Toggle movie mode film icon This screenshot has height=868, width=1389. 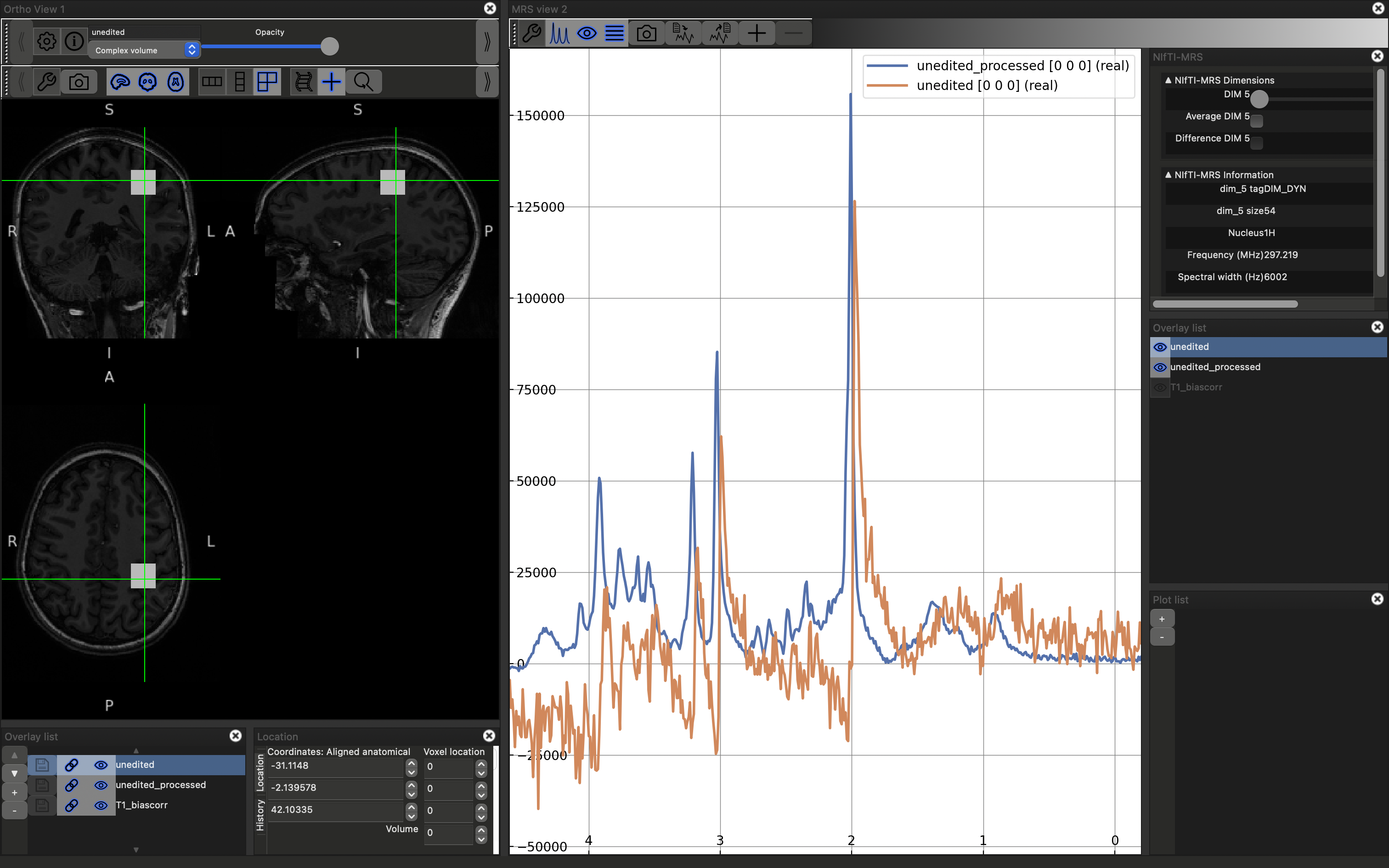304,82
